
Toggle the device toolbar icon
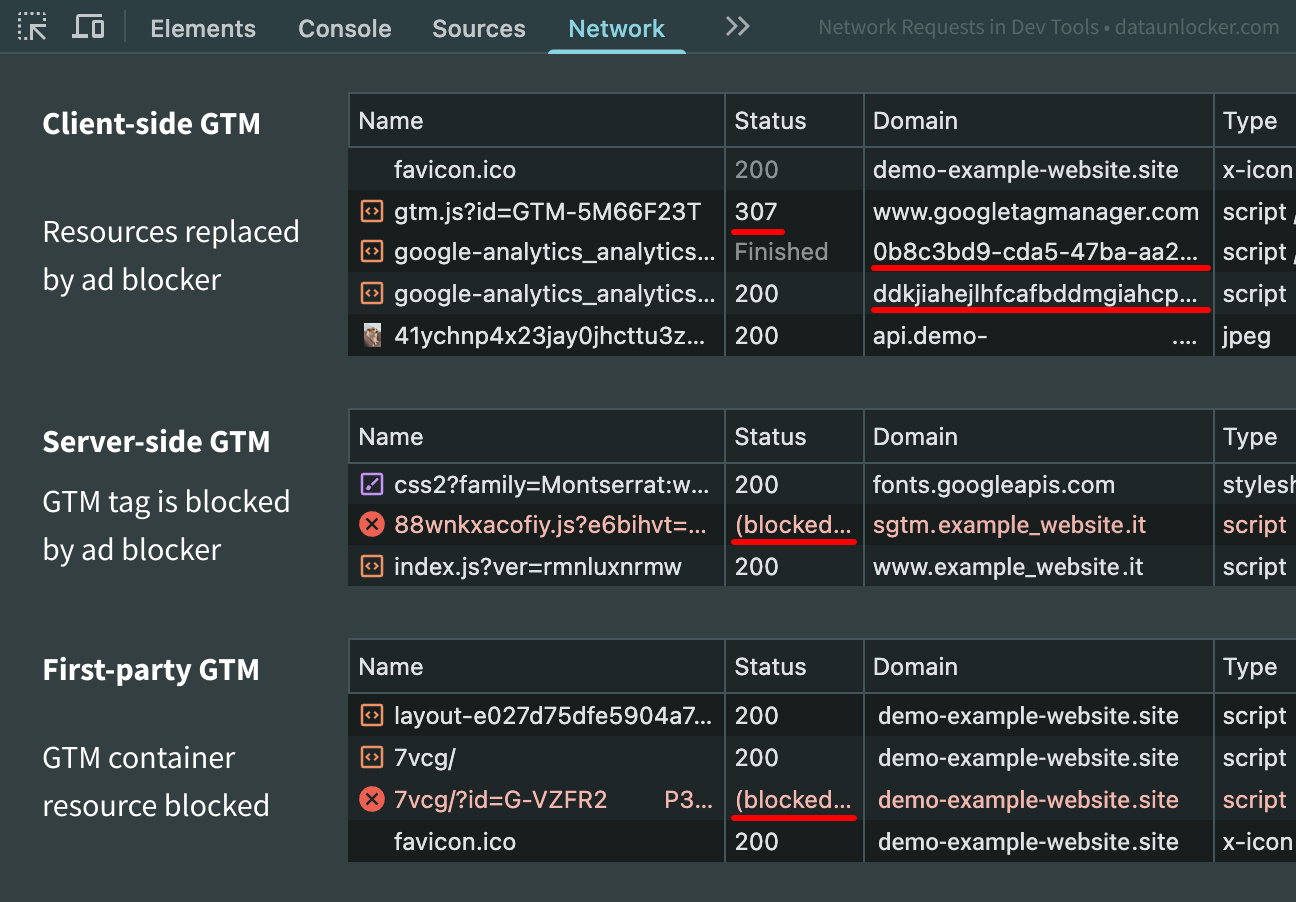89,27
